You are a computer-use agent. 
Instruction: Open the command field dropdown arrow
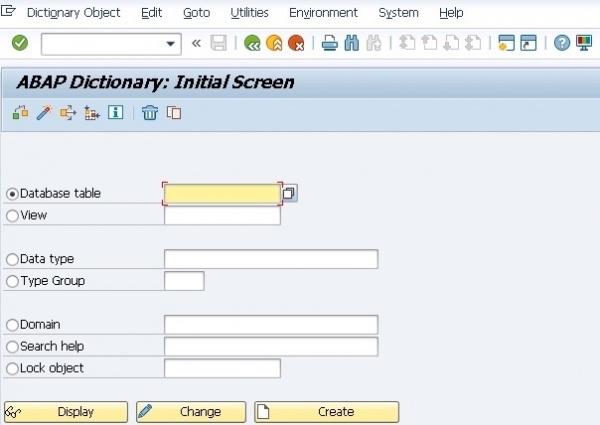(x=171, y=44)
